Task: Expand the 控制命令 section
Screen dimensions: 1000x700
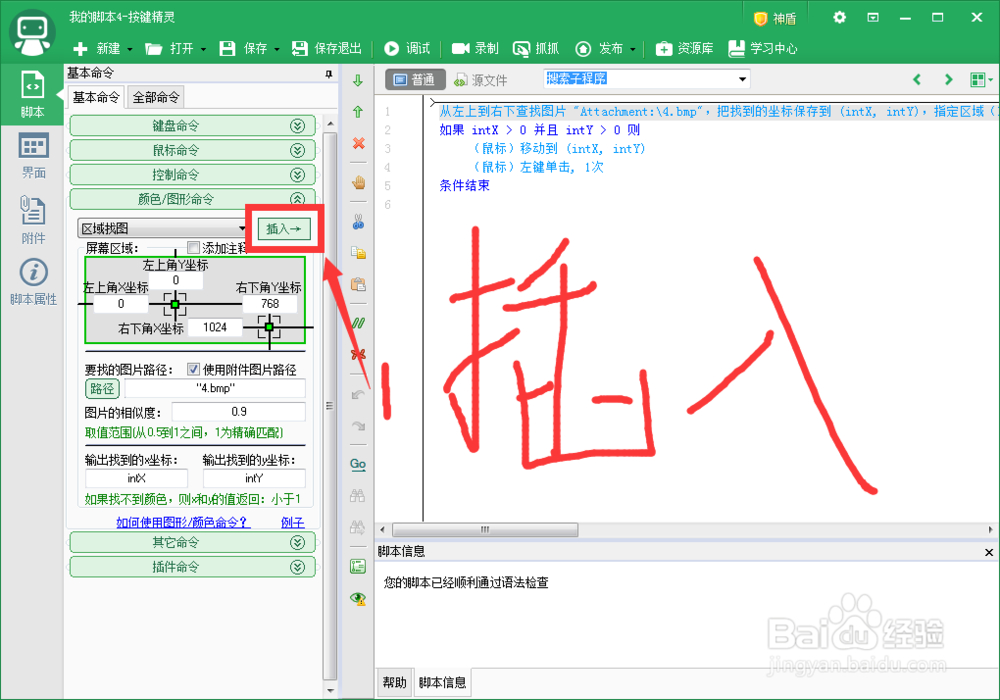Action: tap(193, 175)
